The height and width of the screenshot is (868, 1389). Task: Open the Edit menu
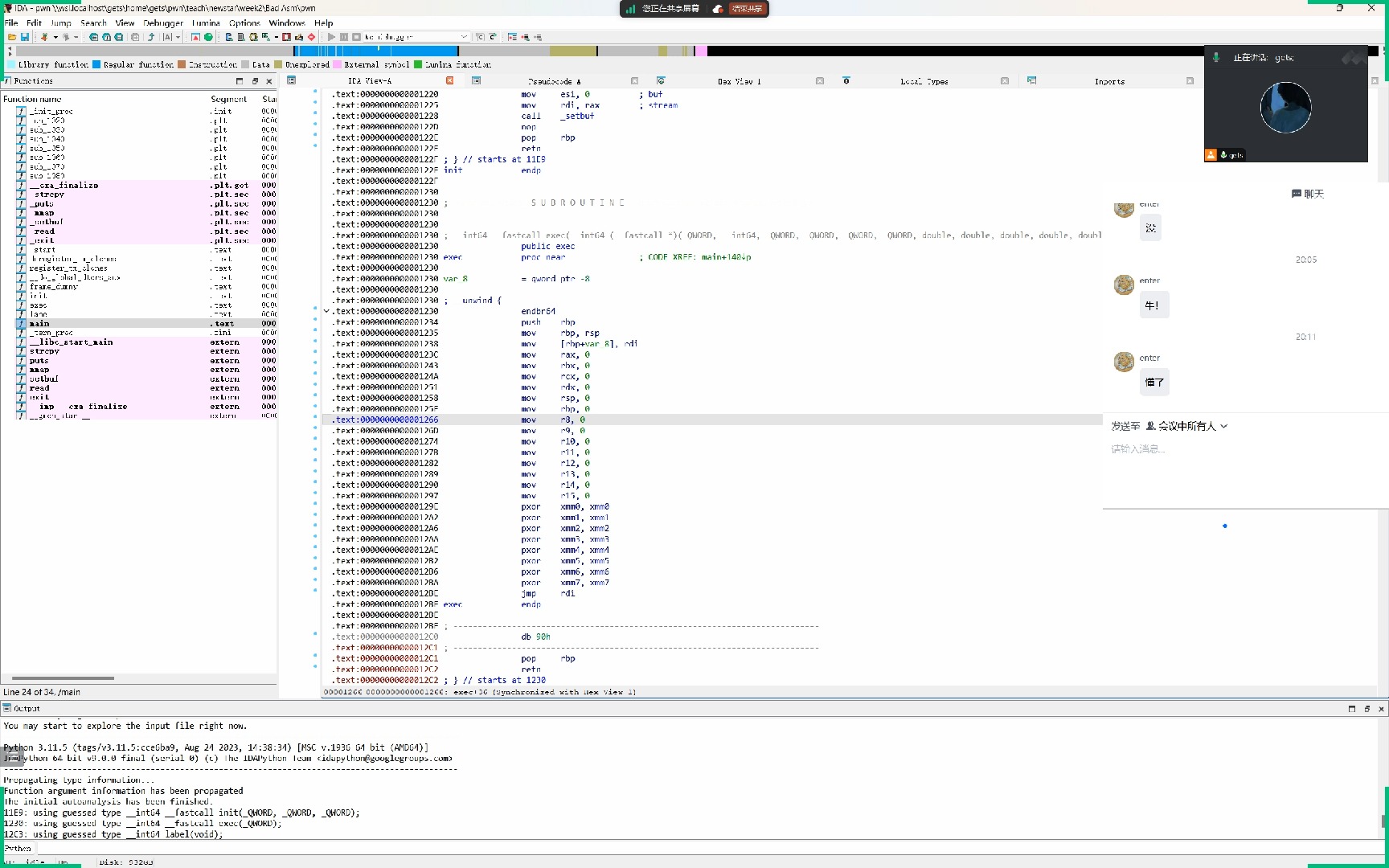click(34, 23)
